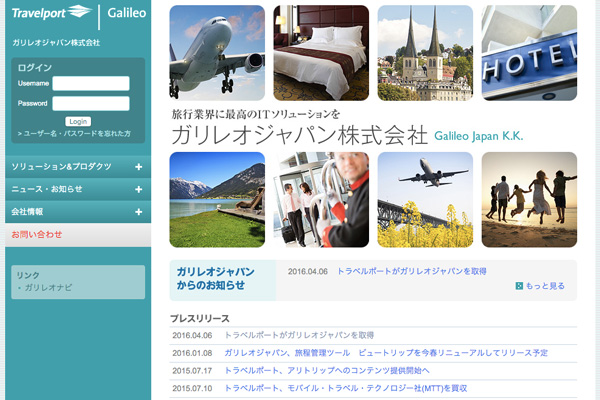Click the ガリレオジャパン株式会社 main heading
600x400 pixels.
[x=299, y=135]
